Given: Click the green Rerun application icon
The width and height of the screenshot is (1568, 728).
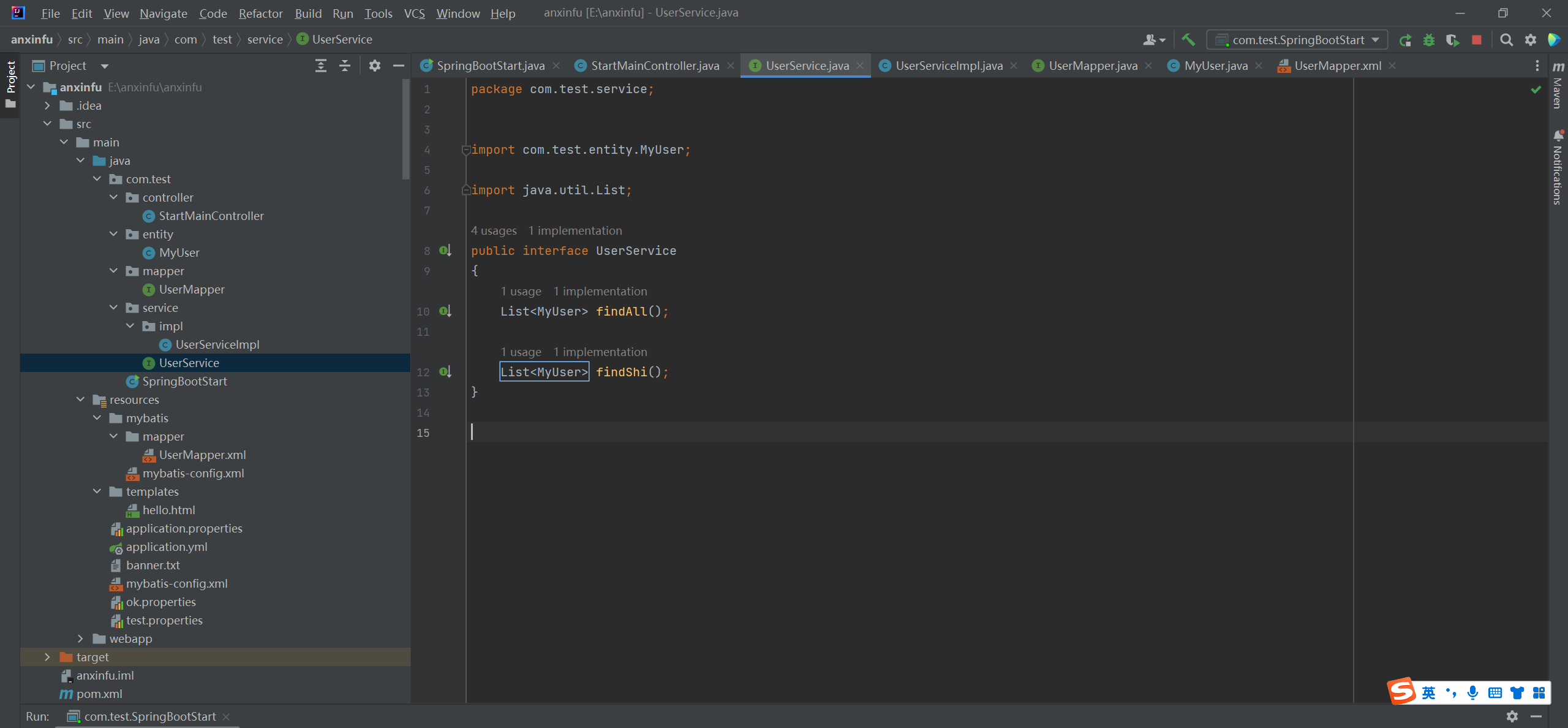Looking at the screenshot, I should tap(1405, 40).
